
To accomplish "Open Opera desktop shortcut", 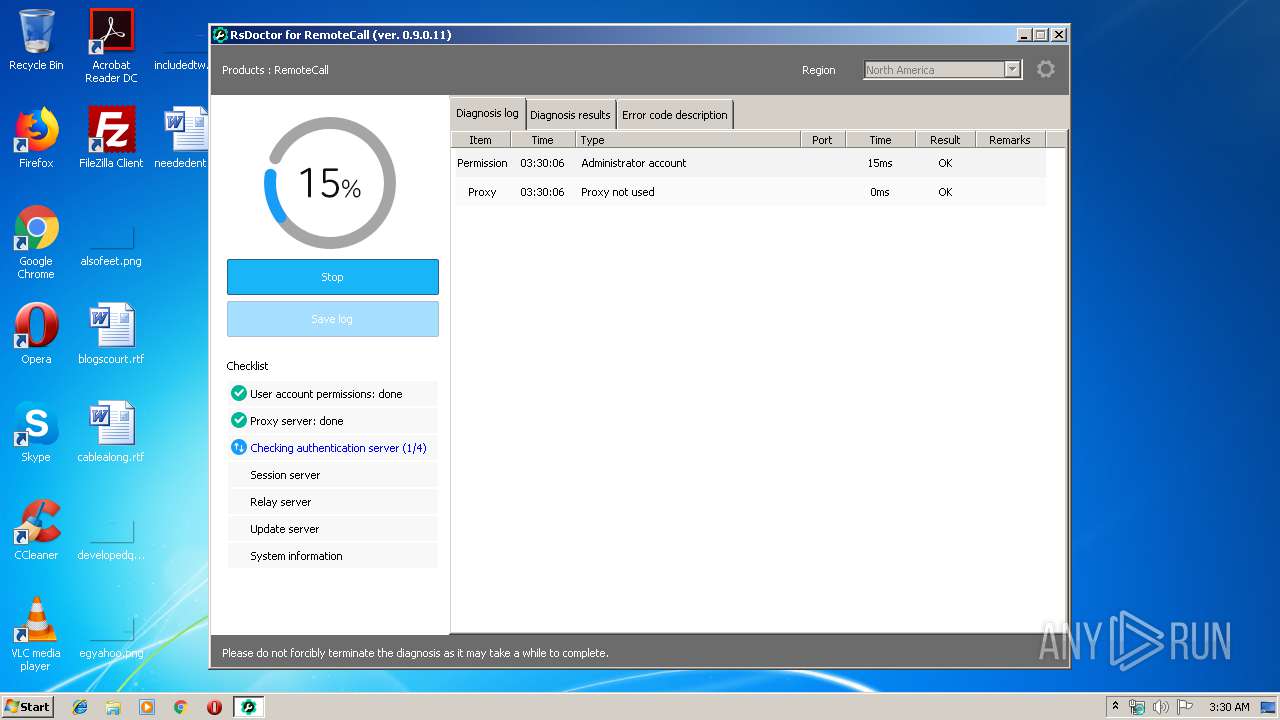I will 36,334.
